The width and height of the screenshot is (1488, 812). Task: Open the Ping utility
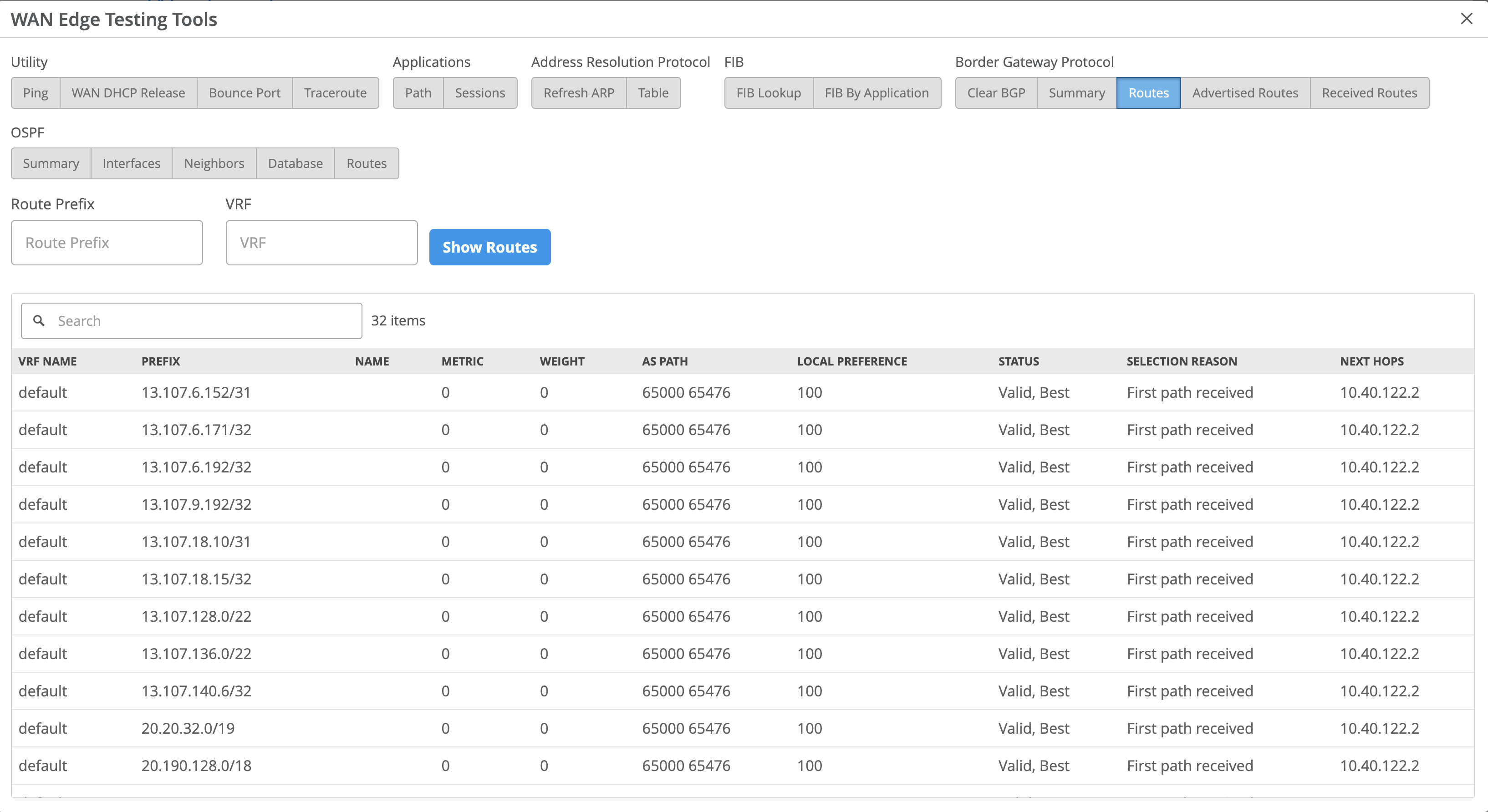(35, 93)
